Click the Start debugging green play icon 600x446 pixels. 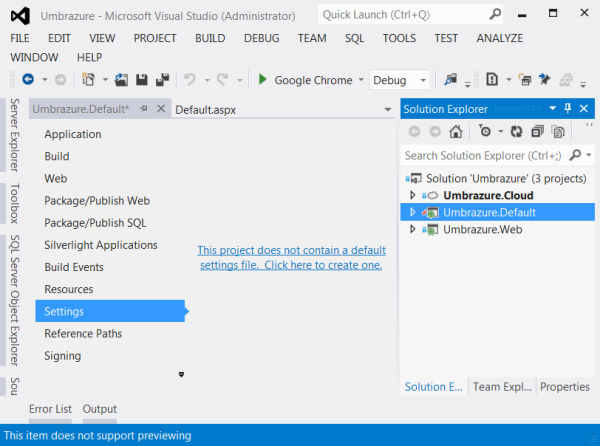262,80
